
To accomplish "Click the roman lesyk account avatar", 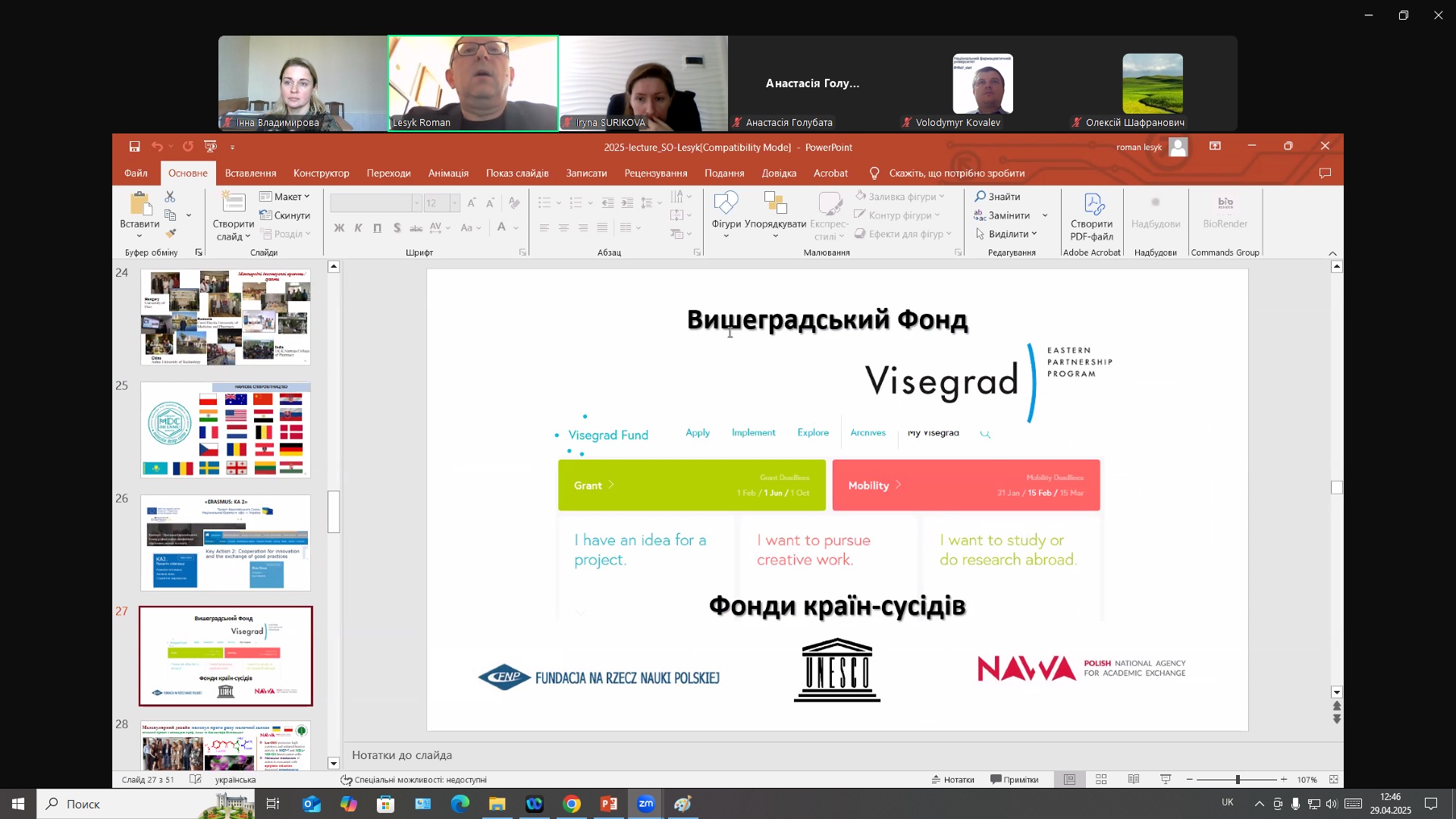I will tap(1178, 147).
